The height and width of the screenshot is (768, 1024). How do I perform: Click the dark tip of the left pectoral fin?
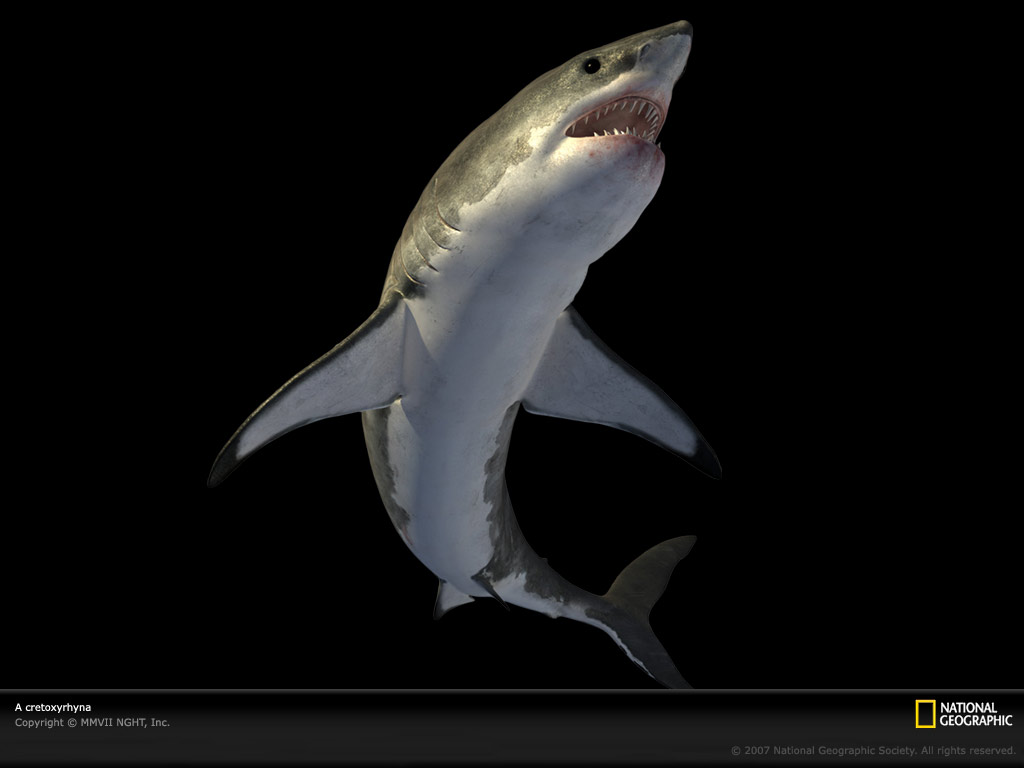click(x=222, y=468)
